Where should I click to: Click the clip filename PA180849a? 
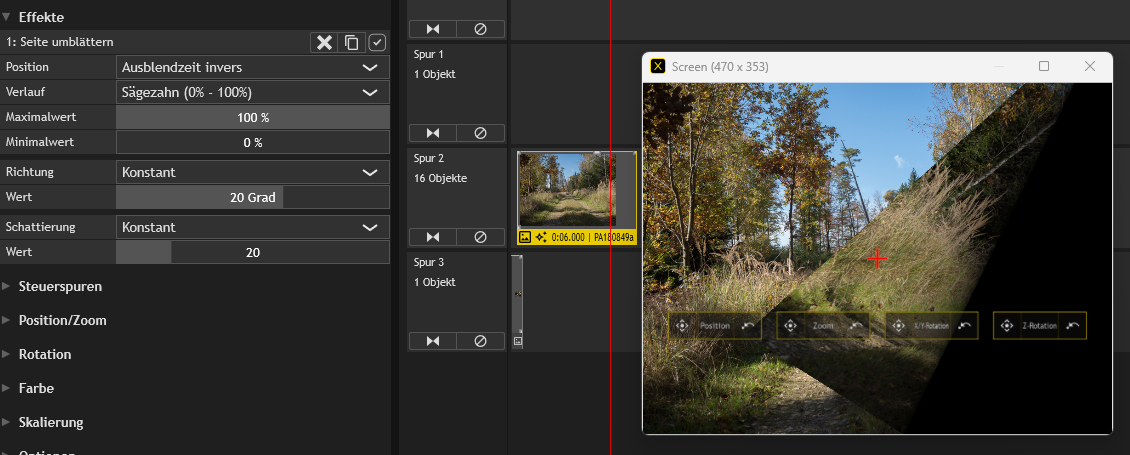613,237
